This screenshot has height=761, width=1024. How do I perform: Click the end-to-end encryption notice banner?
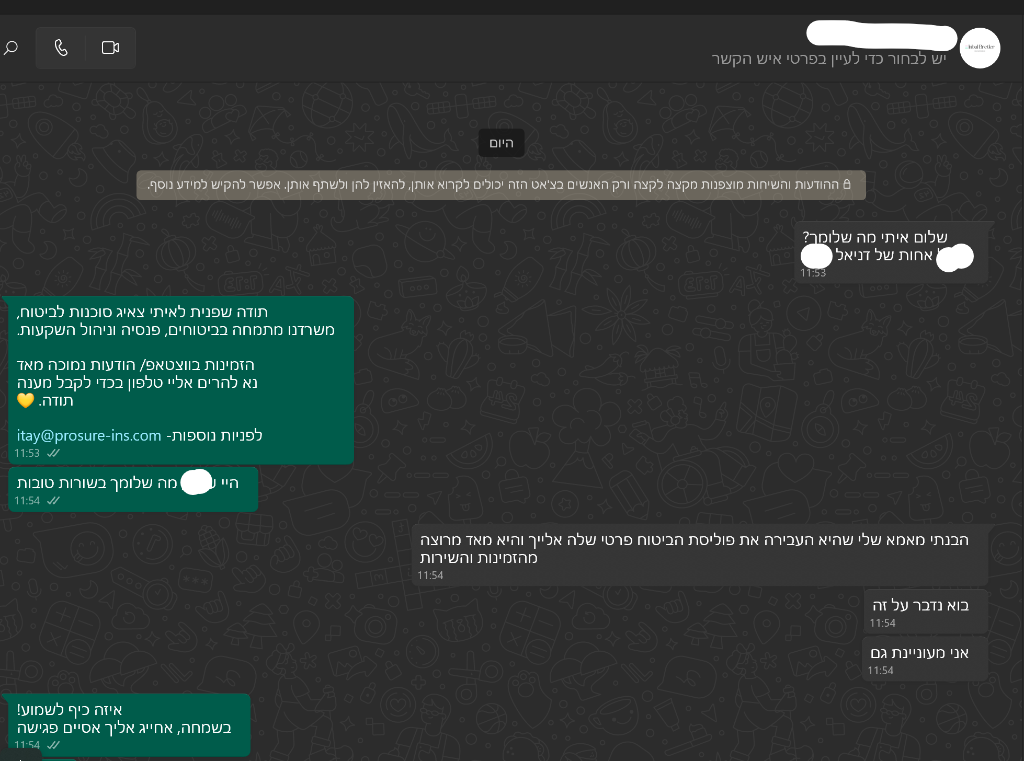(501, 185)
